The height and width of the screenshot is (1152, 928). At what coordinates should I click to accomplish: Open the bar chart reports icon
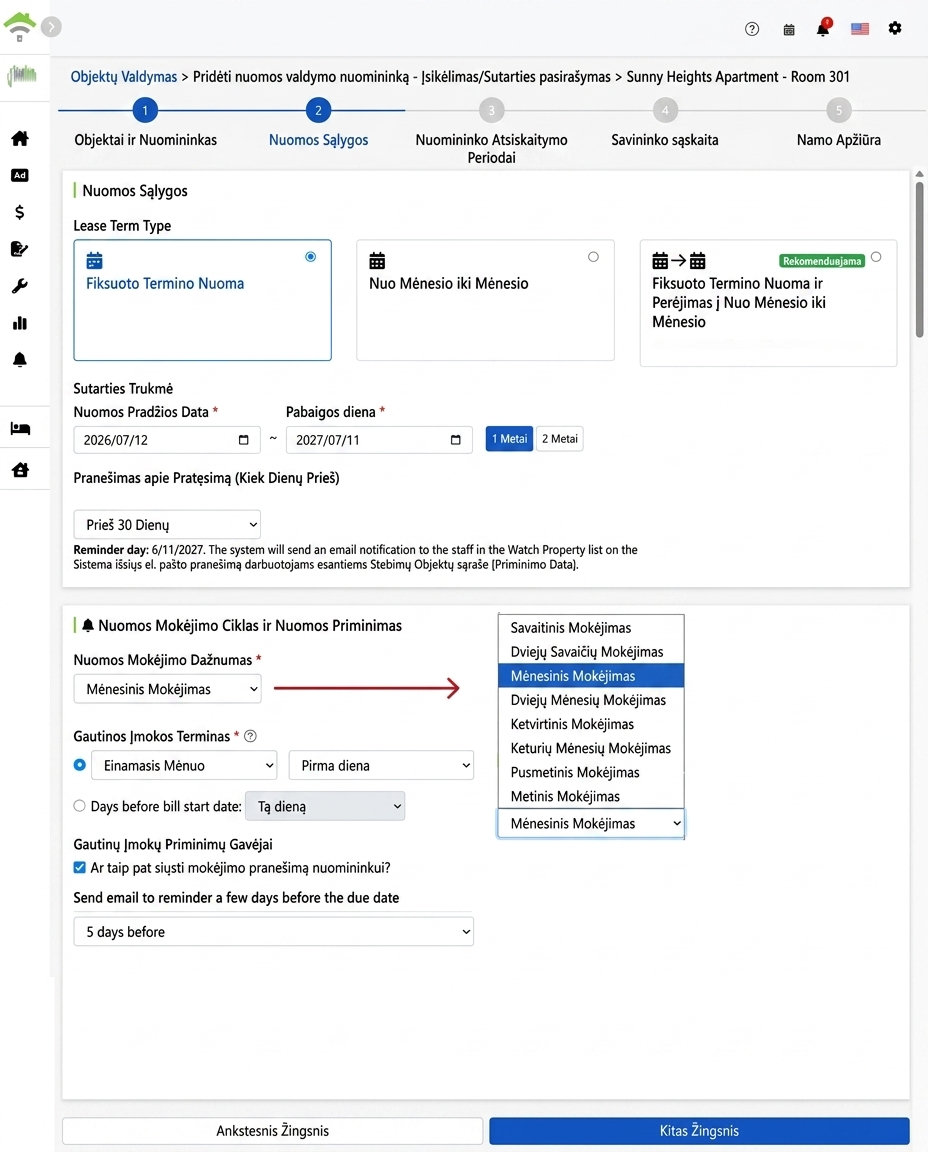coord(20,323)
